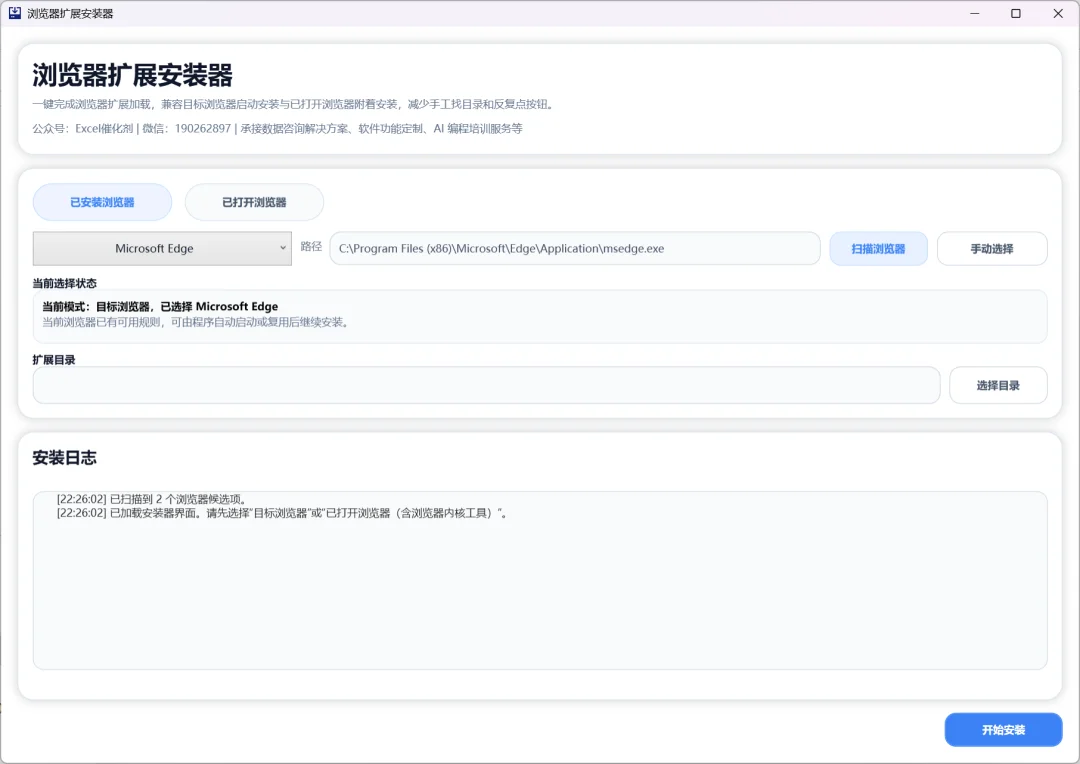1080x764 pixels.
Task: Click the 扫描浏览器 button
Action: [x=878, y=249]
